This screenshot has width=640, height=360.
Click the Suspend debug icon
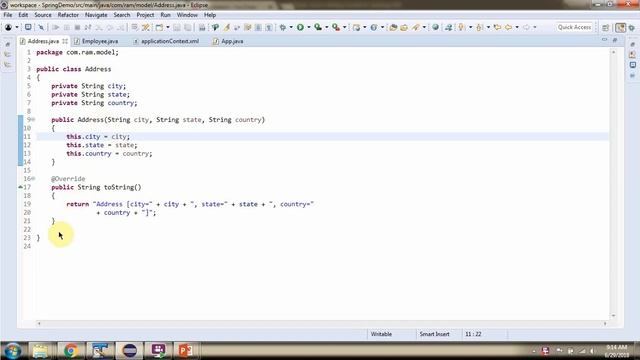pos(67,27)
